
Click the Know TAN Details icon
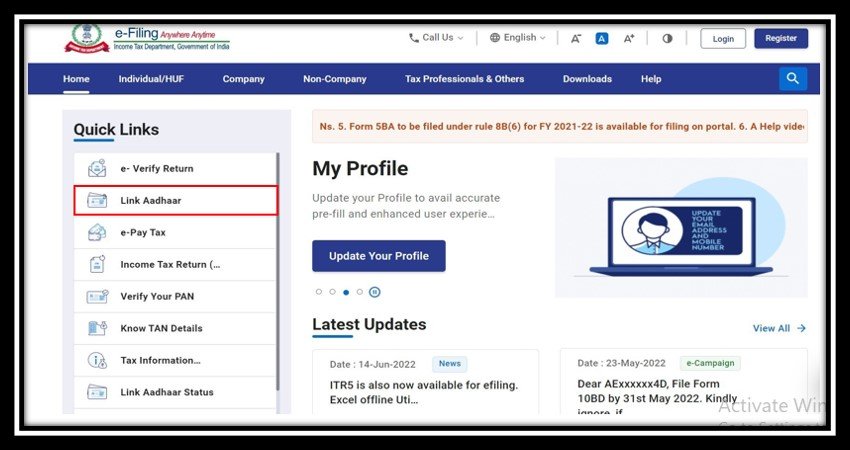97,329
